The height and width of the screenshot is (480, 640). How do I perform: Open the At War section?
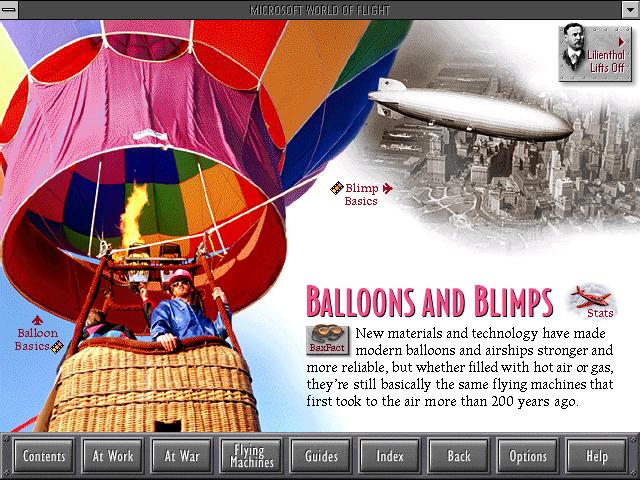[x=182, y=456]
